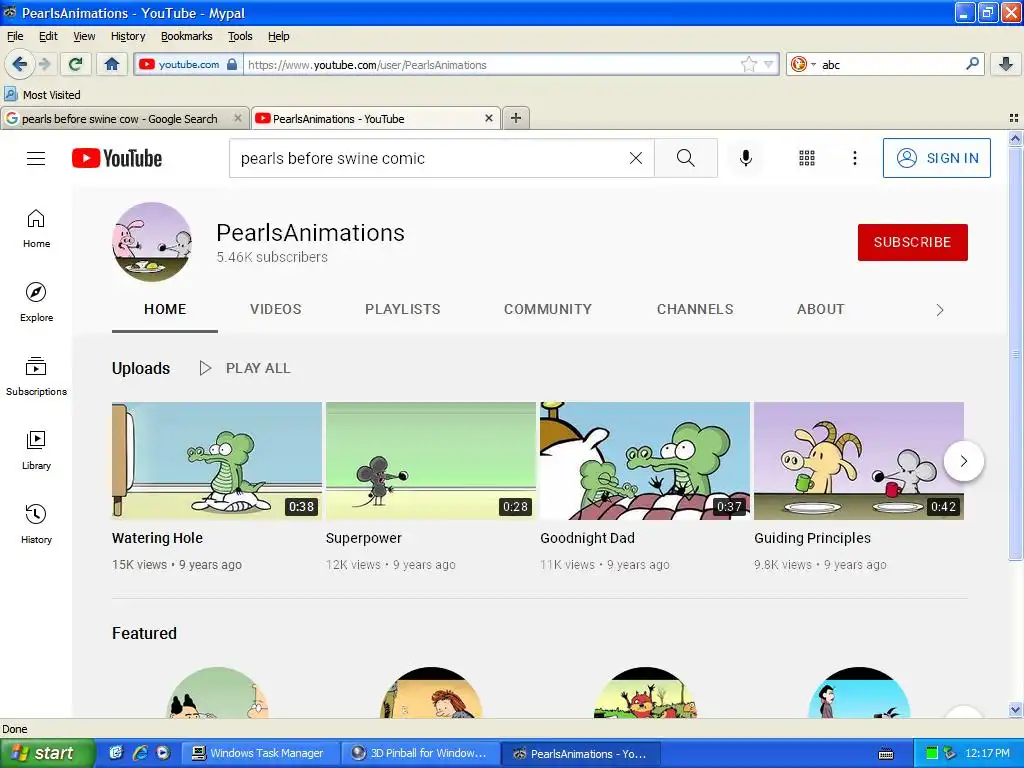
Task: Bookmark this page with the star icon
Action: [748, 64]
